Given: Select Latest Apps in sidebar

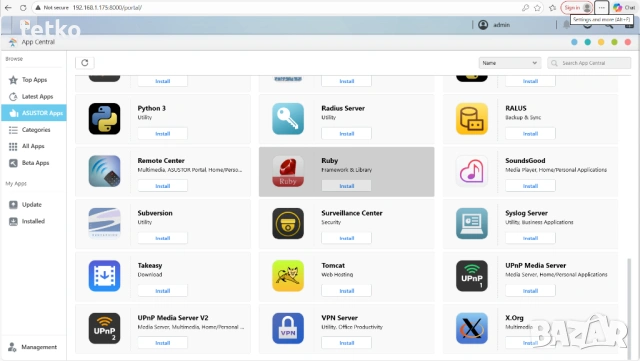Looking at the screenshot, I should pyautogui.click(x=34, y=96).
